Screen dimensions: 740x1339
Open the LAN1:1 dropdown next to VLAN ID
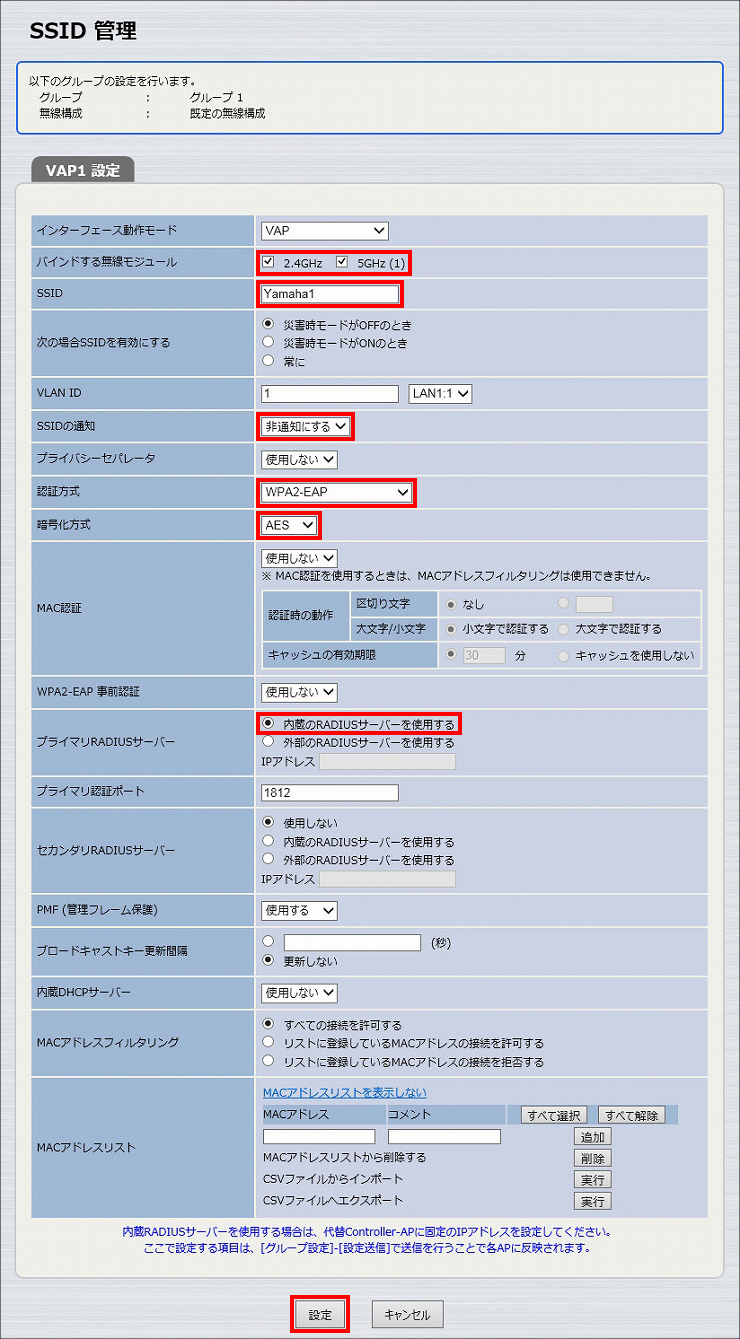coord(440,394)
